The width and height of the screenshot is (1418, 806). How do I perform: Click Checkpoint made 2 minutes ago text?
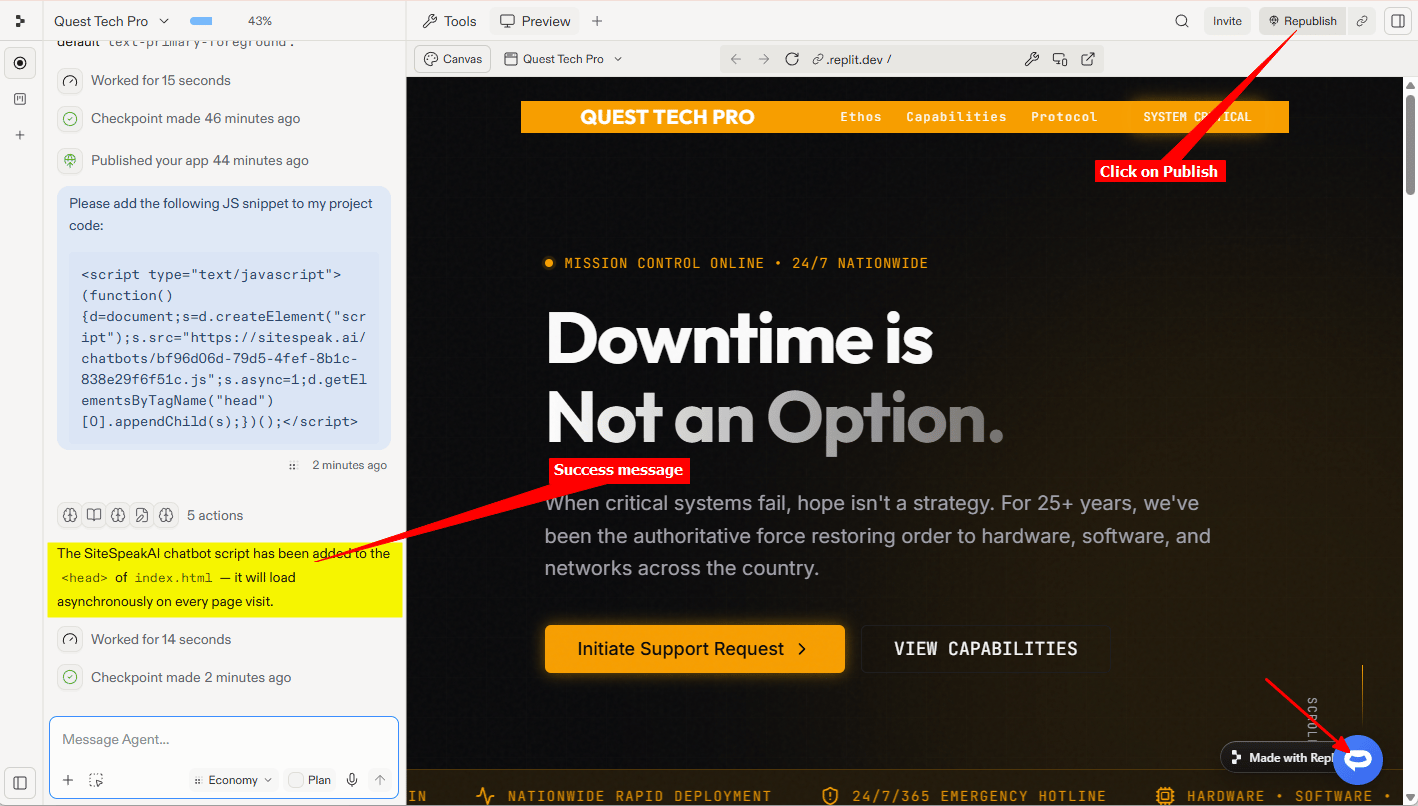click(191, 677)
